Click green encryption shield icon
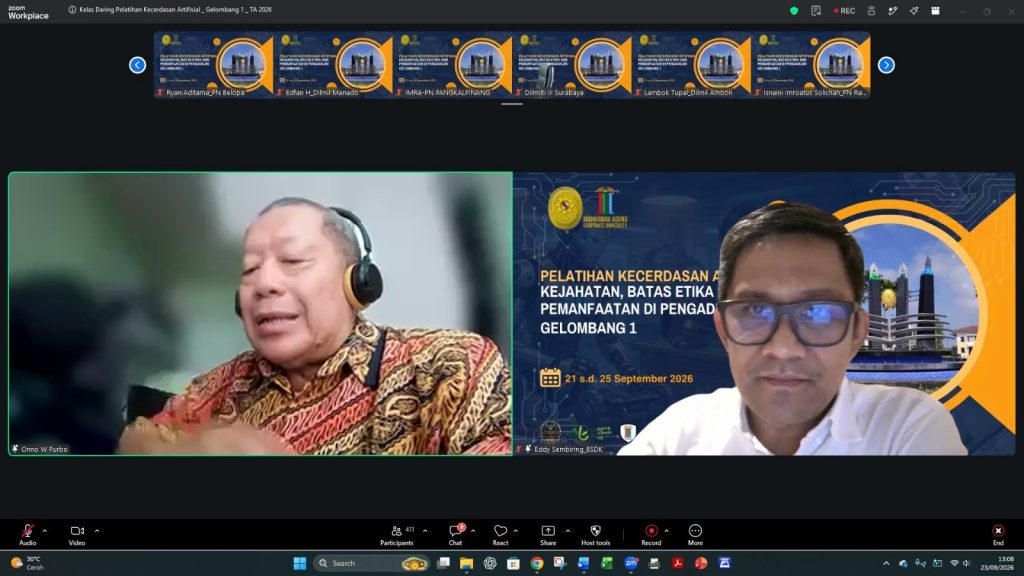Screen dimensions: 1024x576 click(x=794, y=10)
